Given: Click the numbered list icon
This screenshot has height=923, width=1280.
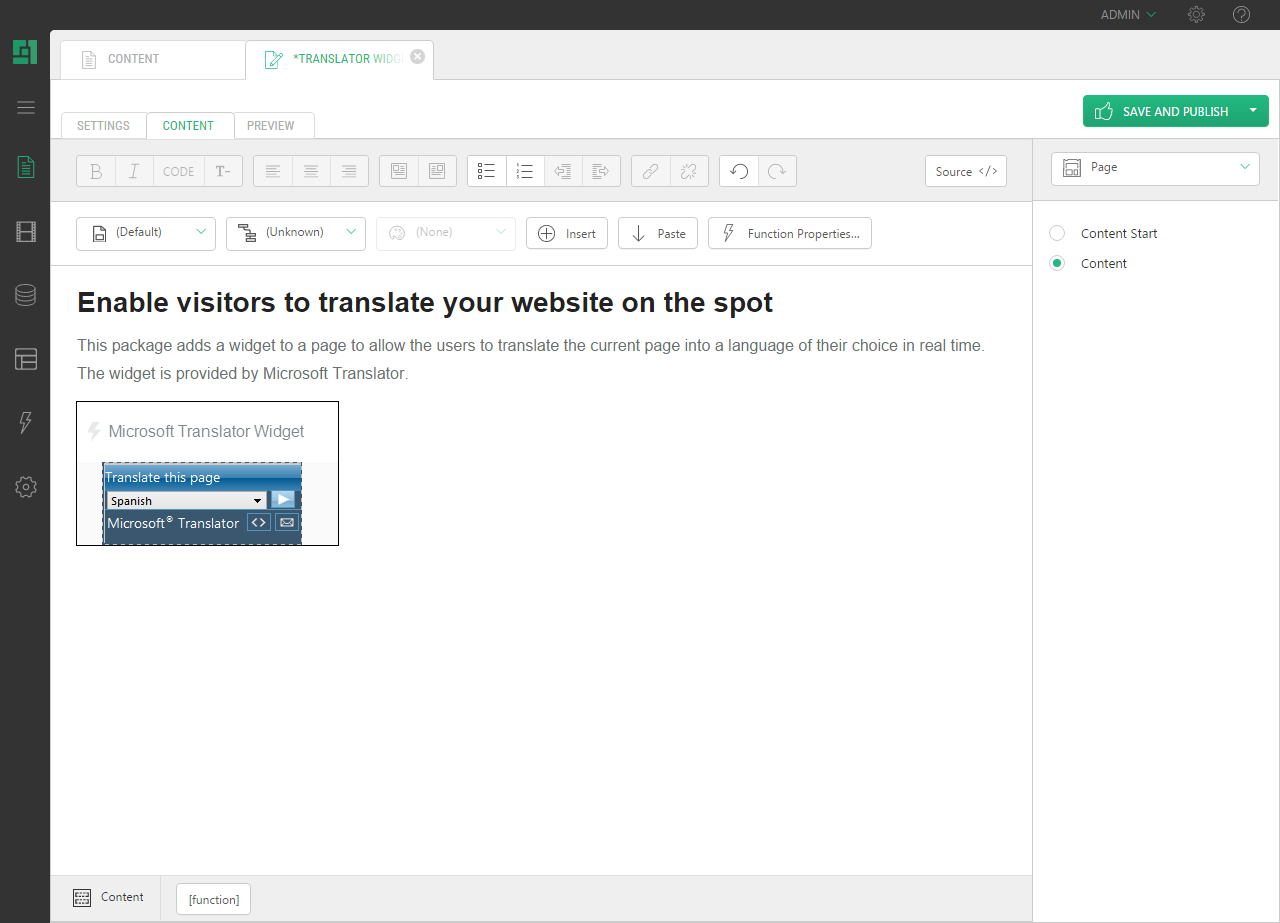Looking at the screenshot, I should [x=525, y=171].
